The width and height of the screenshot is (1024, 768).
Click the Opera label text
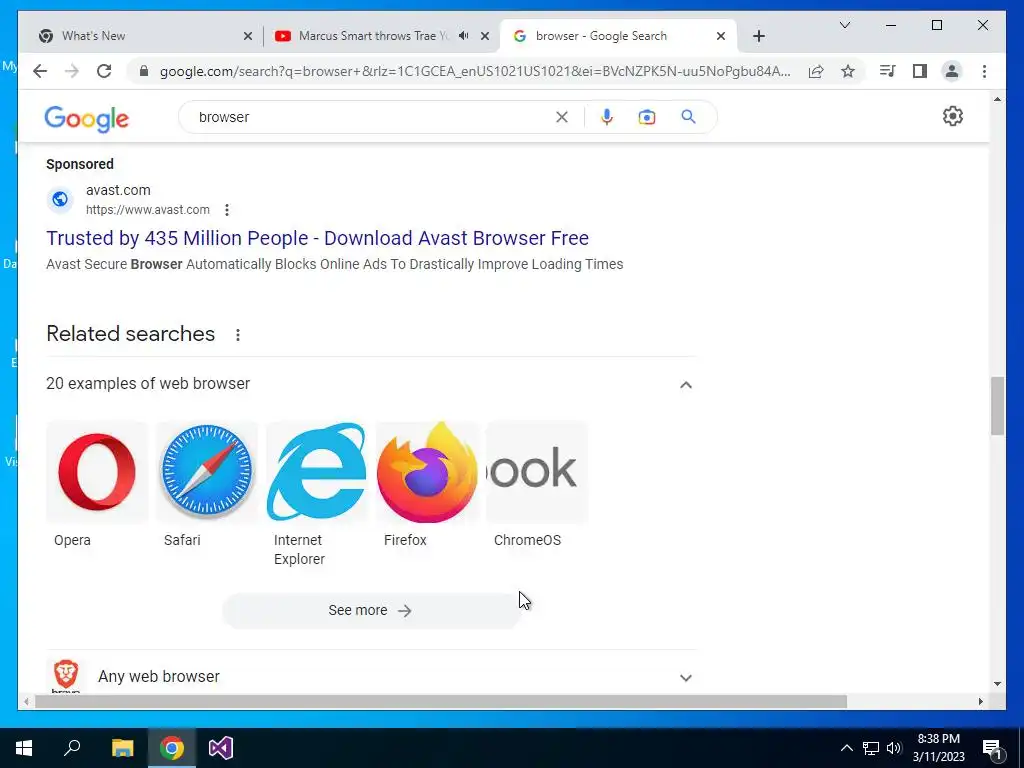pyautogui.click(x=72, y=540)
